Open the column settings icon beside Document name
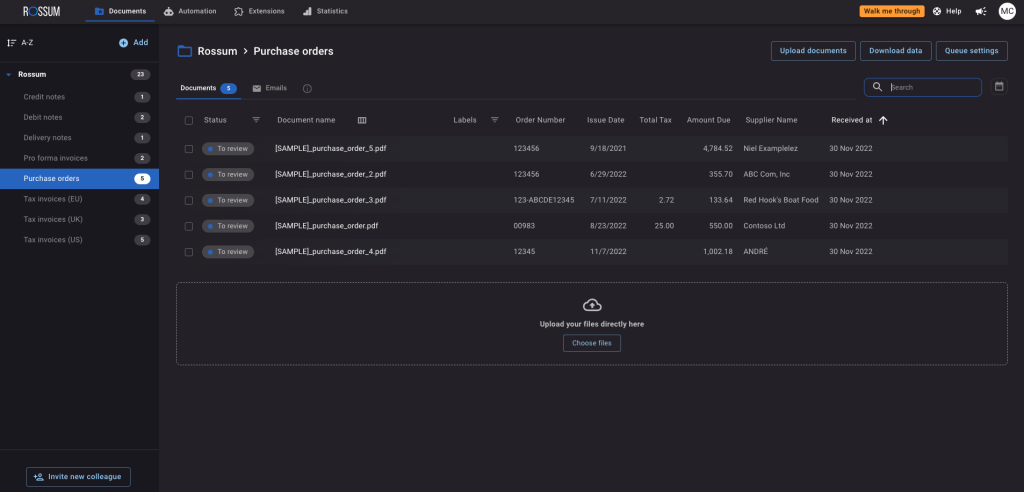 click(x=362, y=120)
